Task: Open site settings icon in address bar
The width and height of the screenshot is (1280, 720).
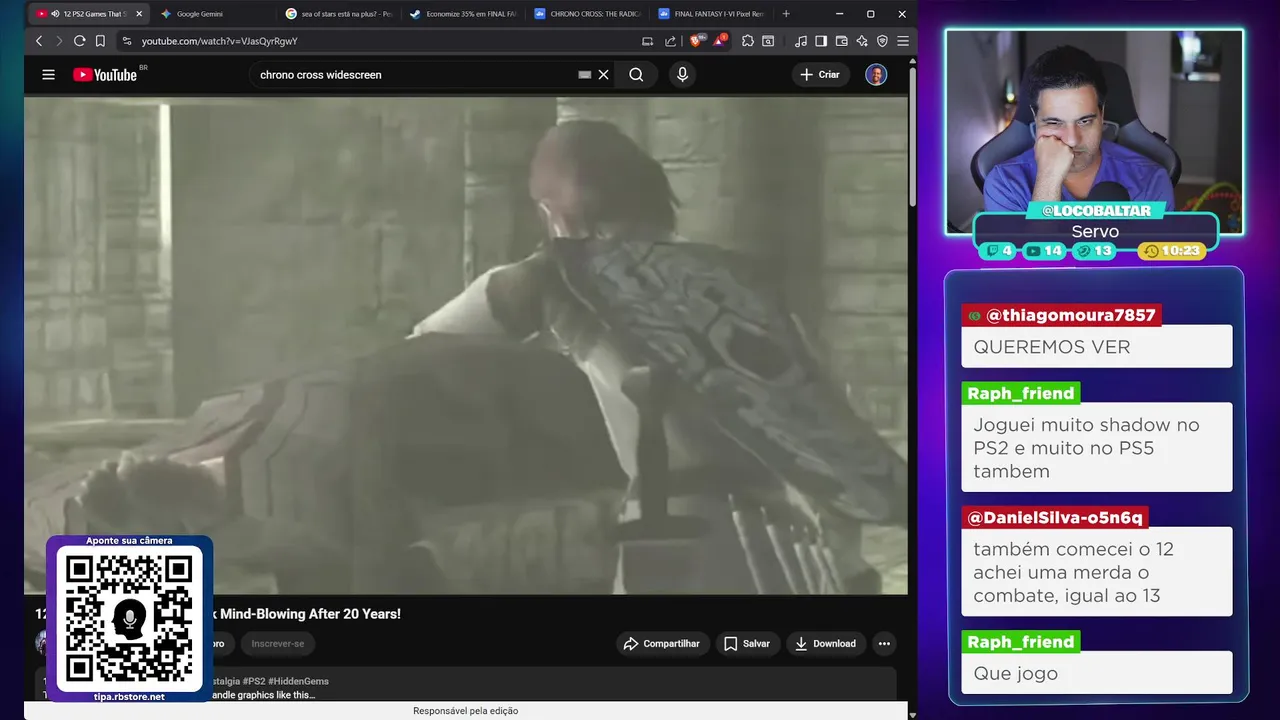Action: [126, 41]
